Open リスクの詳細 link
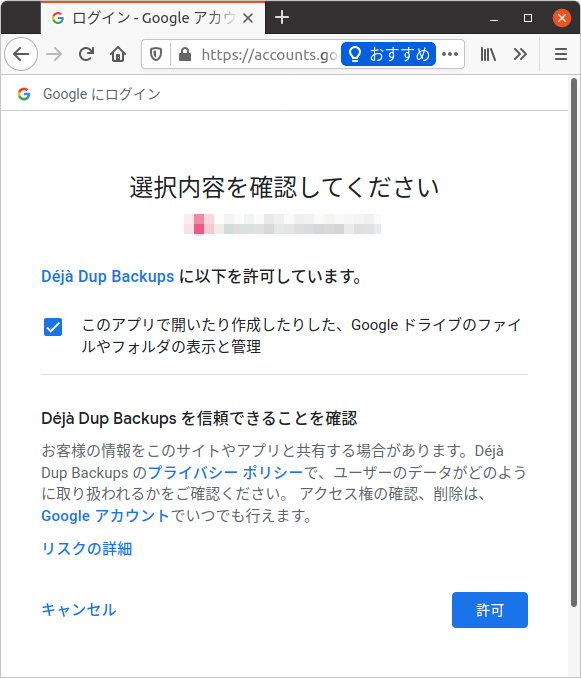The height and width of the screenshot is (678, 581). tap(87, 549)
